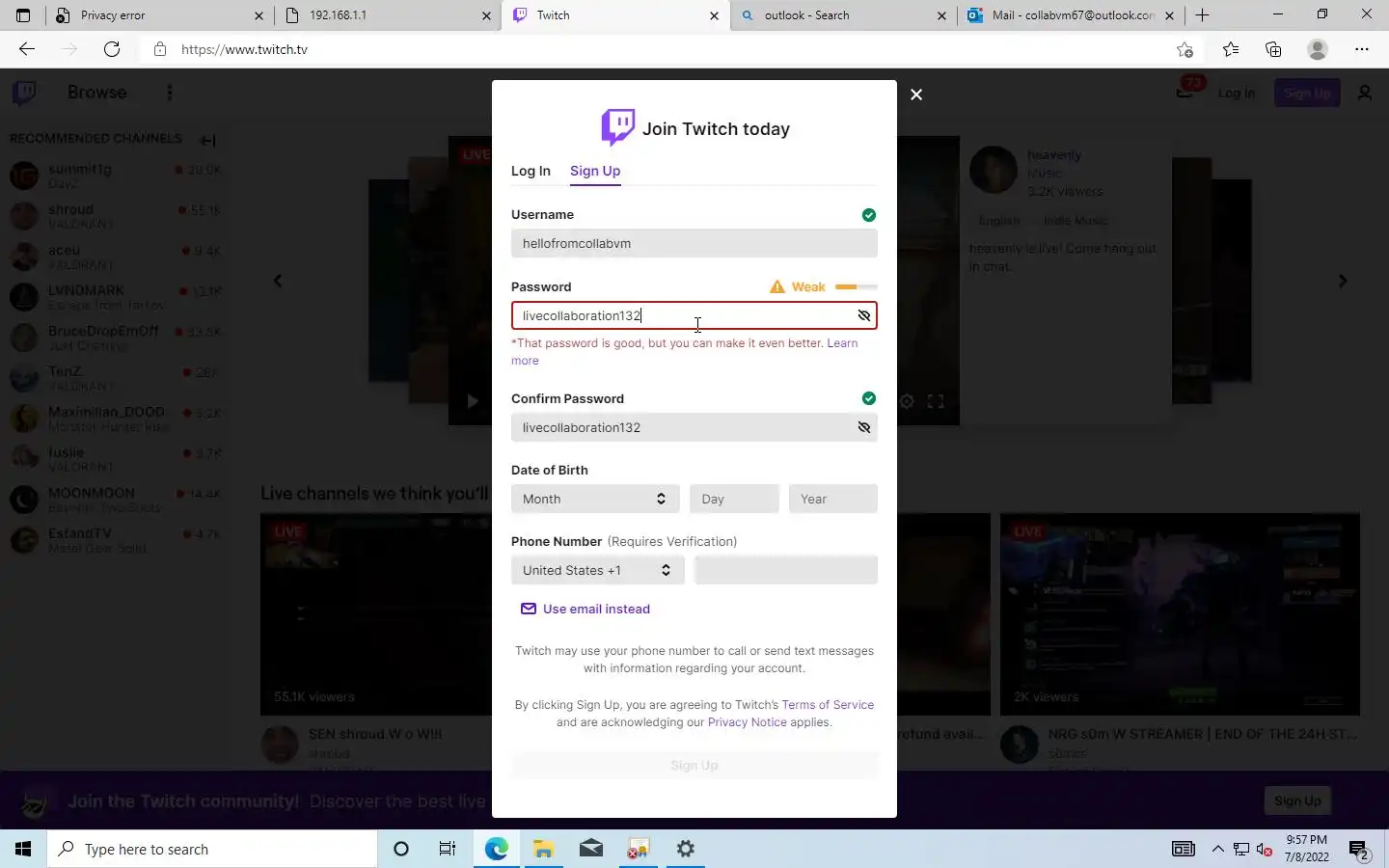The height and width of the screenshot is (868, 1389).
Task: Open the shroud channel in sidebar
Action: pyautogui.click(x=116, y=216)
